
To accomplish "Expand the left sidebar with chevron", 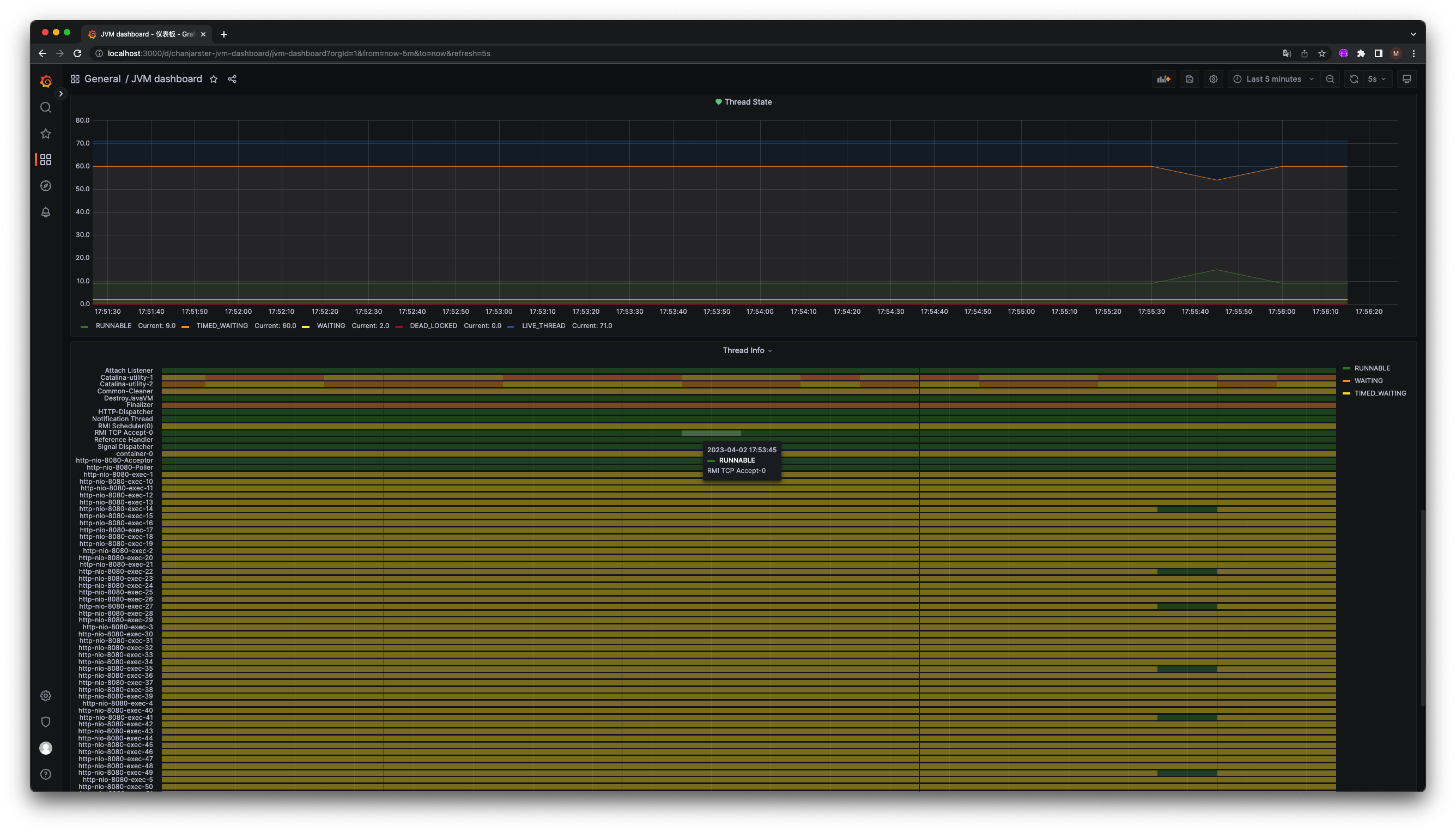I will (60, 94).
